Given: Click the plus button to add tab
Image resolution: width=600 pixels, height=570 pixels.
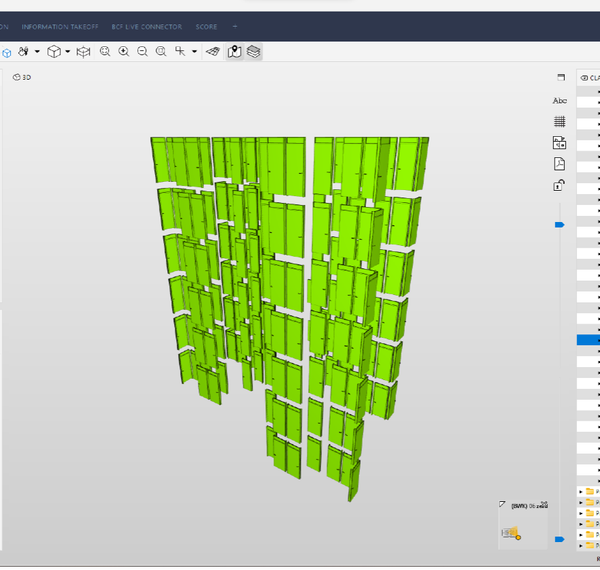Looking at the screenshot, I should pos(235,26).
